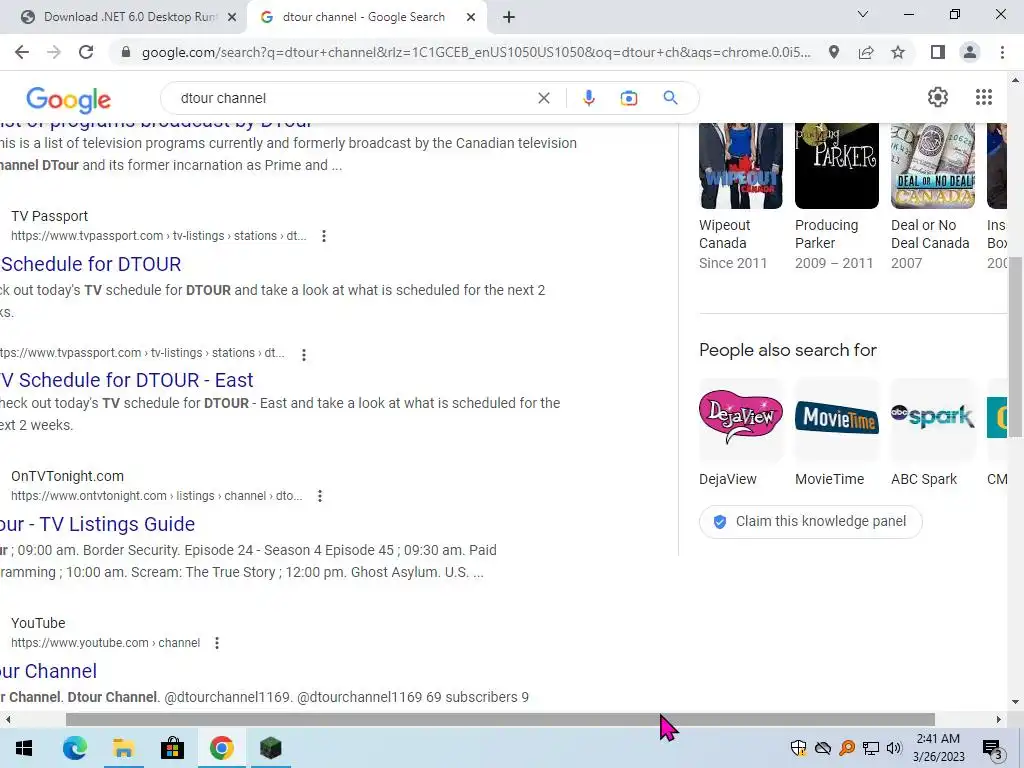
Task: Search by image with camera icon
Action: 628,98
